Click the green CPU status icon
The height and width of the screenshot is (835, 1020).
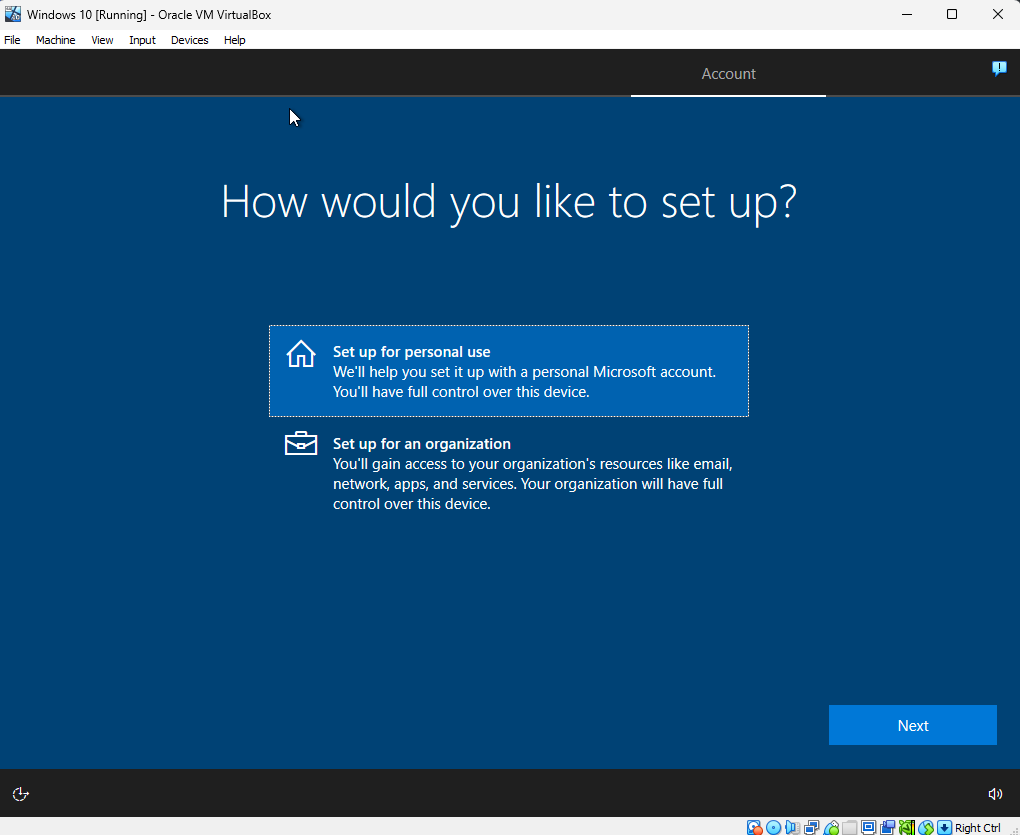906,827
